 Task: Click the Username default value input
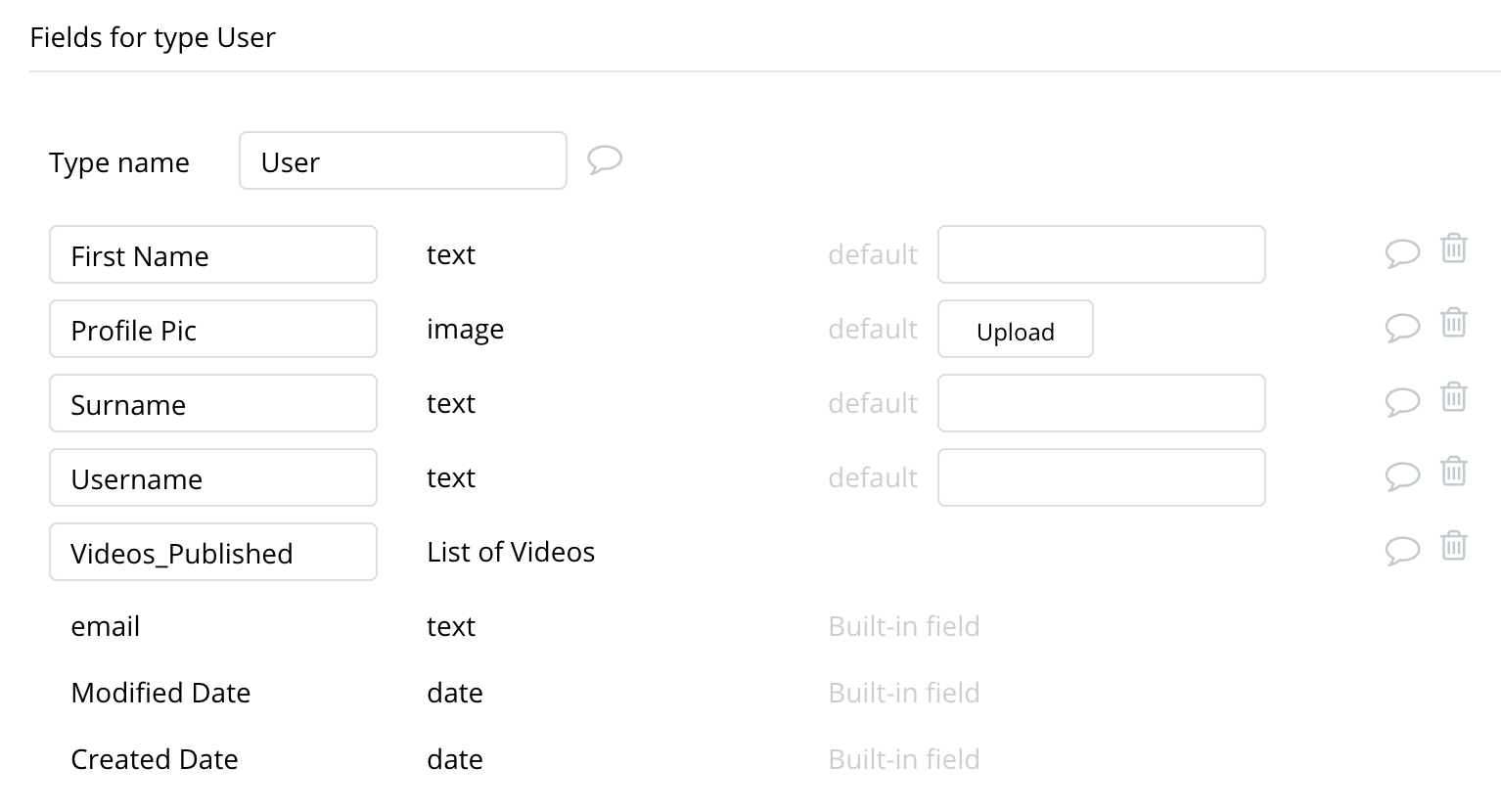click(x=1100, y=476)
